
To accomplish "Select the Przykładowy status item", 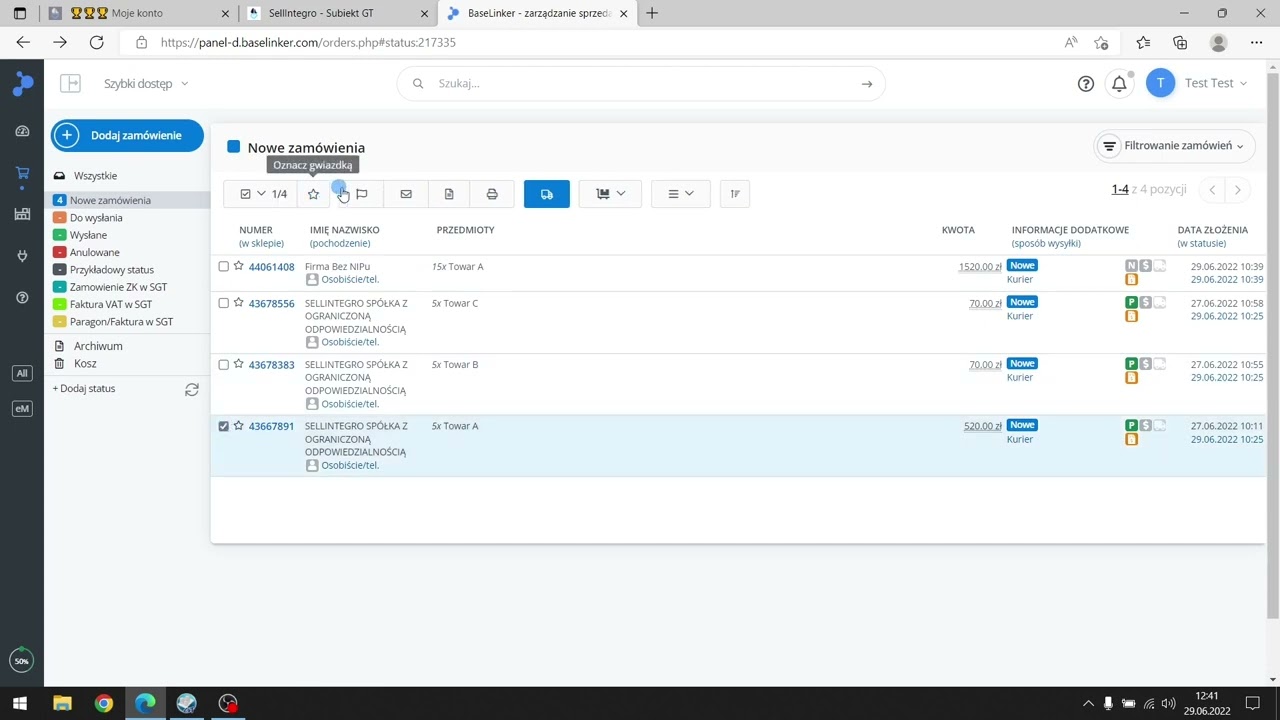I will pos(111,270).
